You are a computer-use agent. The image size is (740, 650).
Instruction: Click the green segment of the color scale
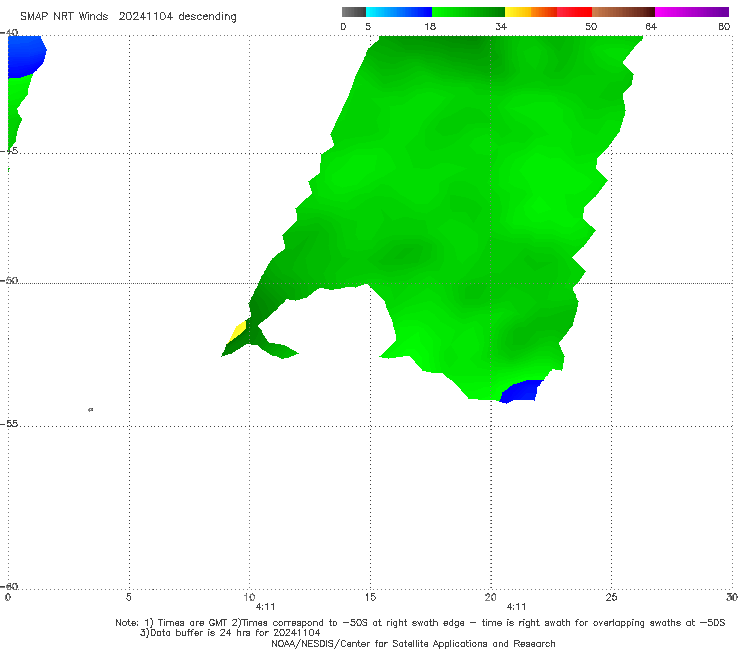coord(468,12)
